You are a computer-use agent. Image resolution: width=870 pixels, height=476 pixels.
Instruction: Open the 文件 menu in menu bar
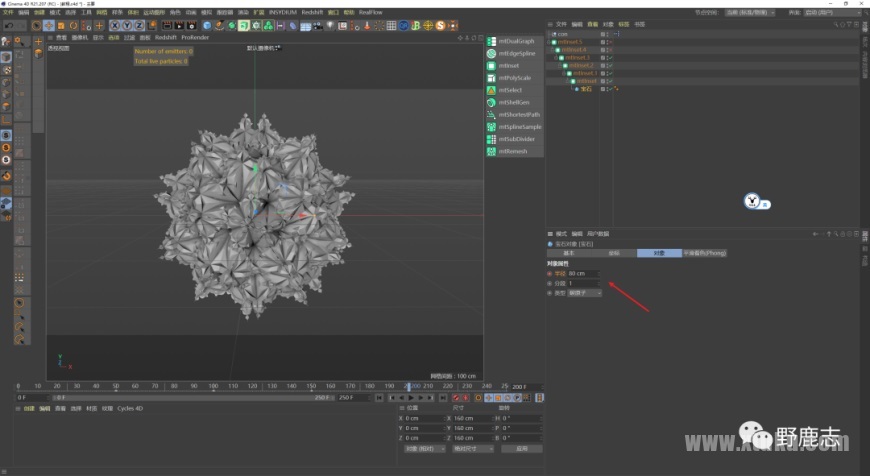[x=8, y=12]
